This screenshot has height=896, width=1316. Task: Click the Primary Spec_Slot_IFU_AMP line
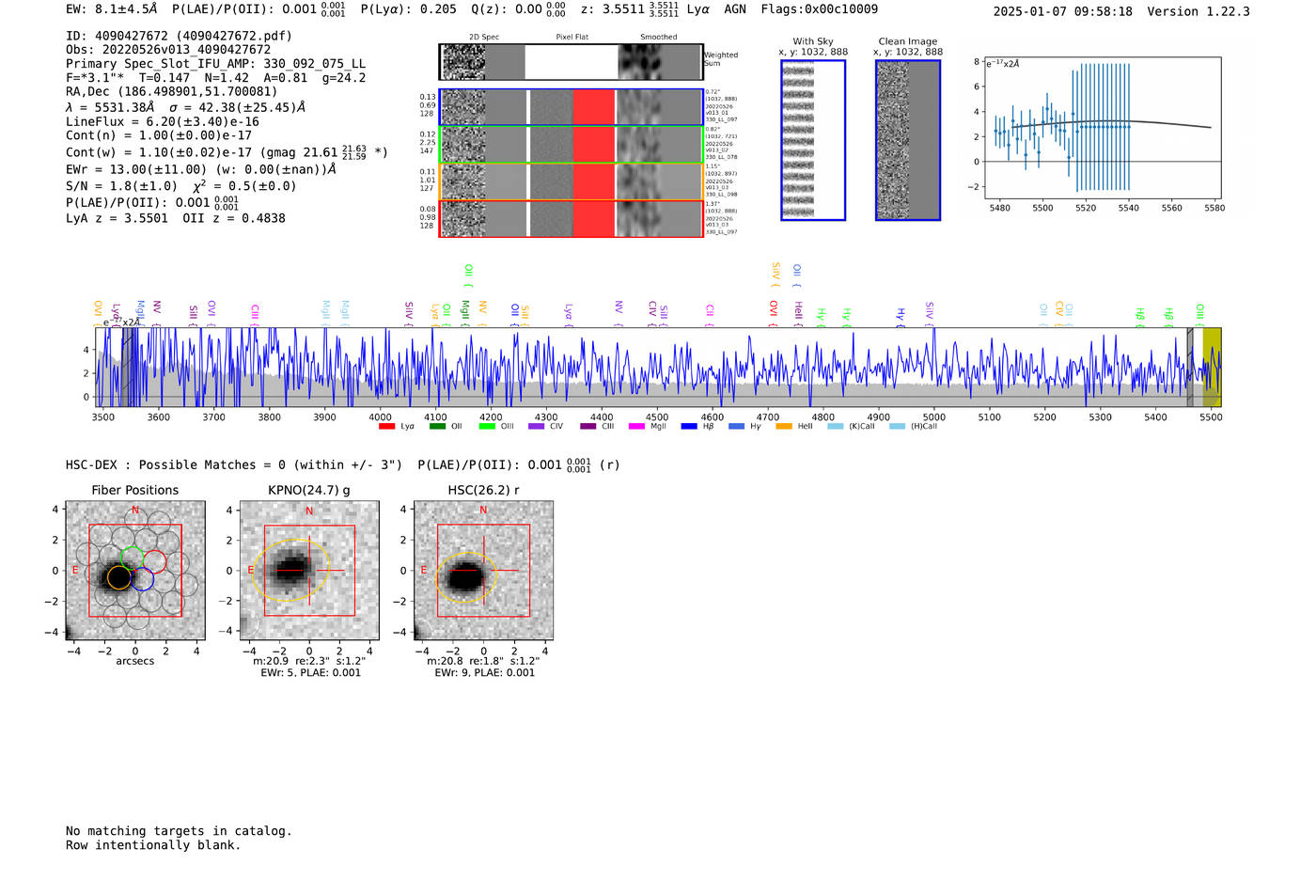click(x=215, y=64)
